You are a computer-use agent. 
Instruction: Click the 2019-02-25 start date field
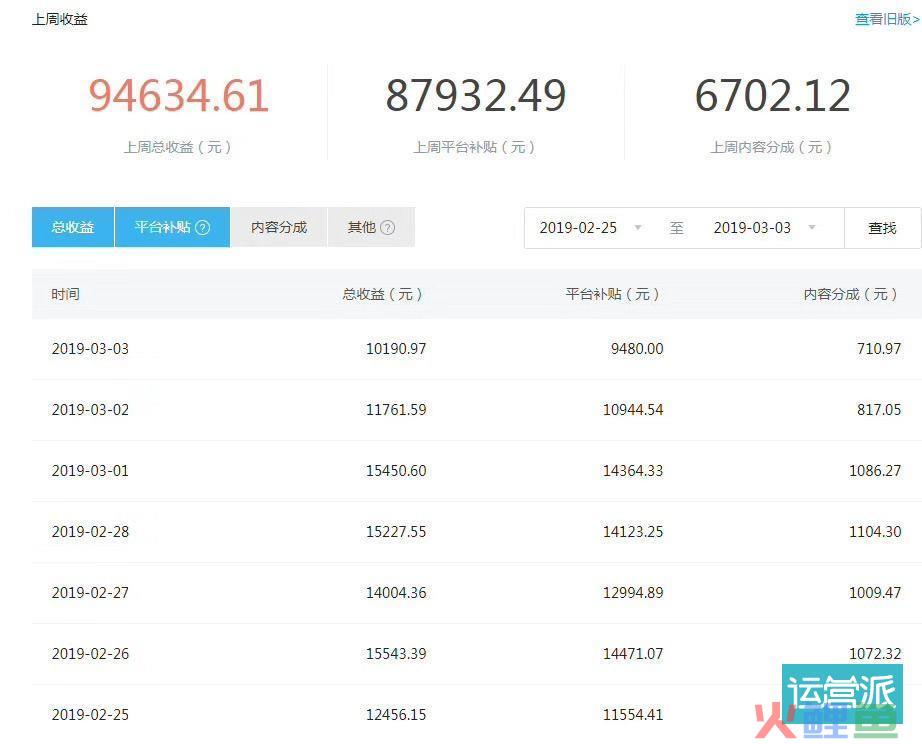(x=578, y=228)
